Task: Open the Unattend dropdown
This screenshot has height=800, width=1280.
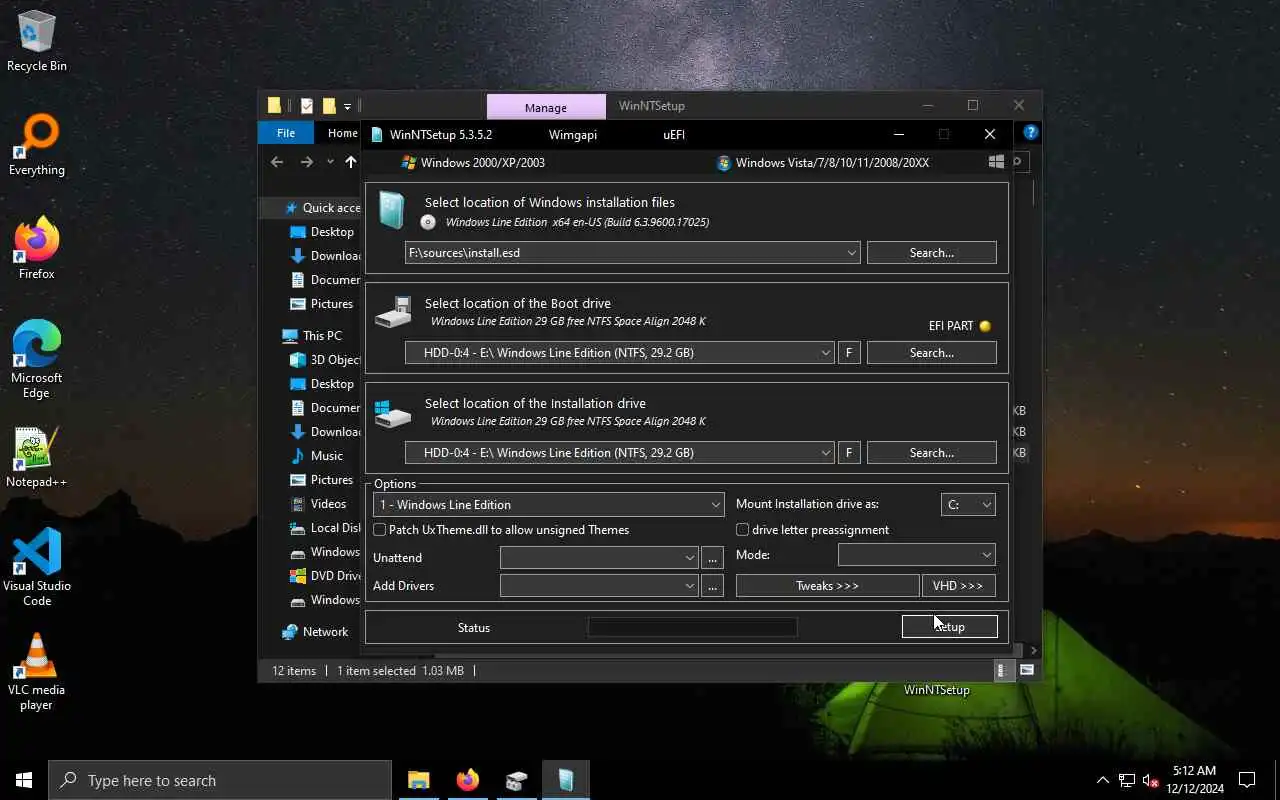Action: click(x=598, y=558)
